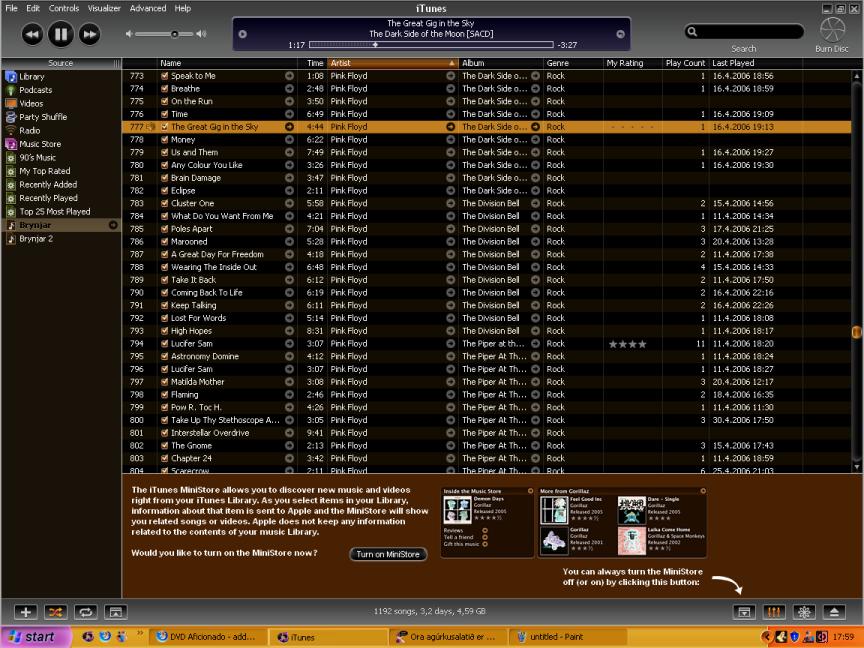The height and width of the screenshot is (648, 864).
Task: Click the arrow next to the Money song name
Action: 289,139
